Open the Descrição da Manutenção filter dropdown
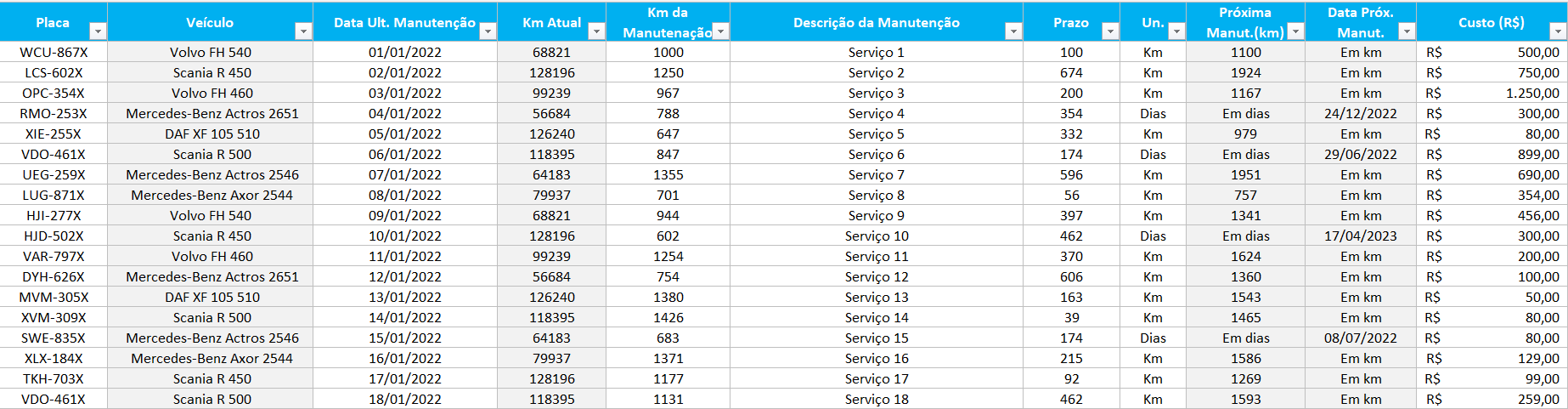This screenshot has width=1568, height=409. tap(1012, 31)
